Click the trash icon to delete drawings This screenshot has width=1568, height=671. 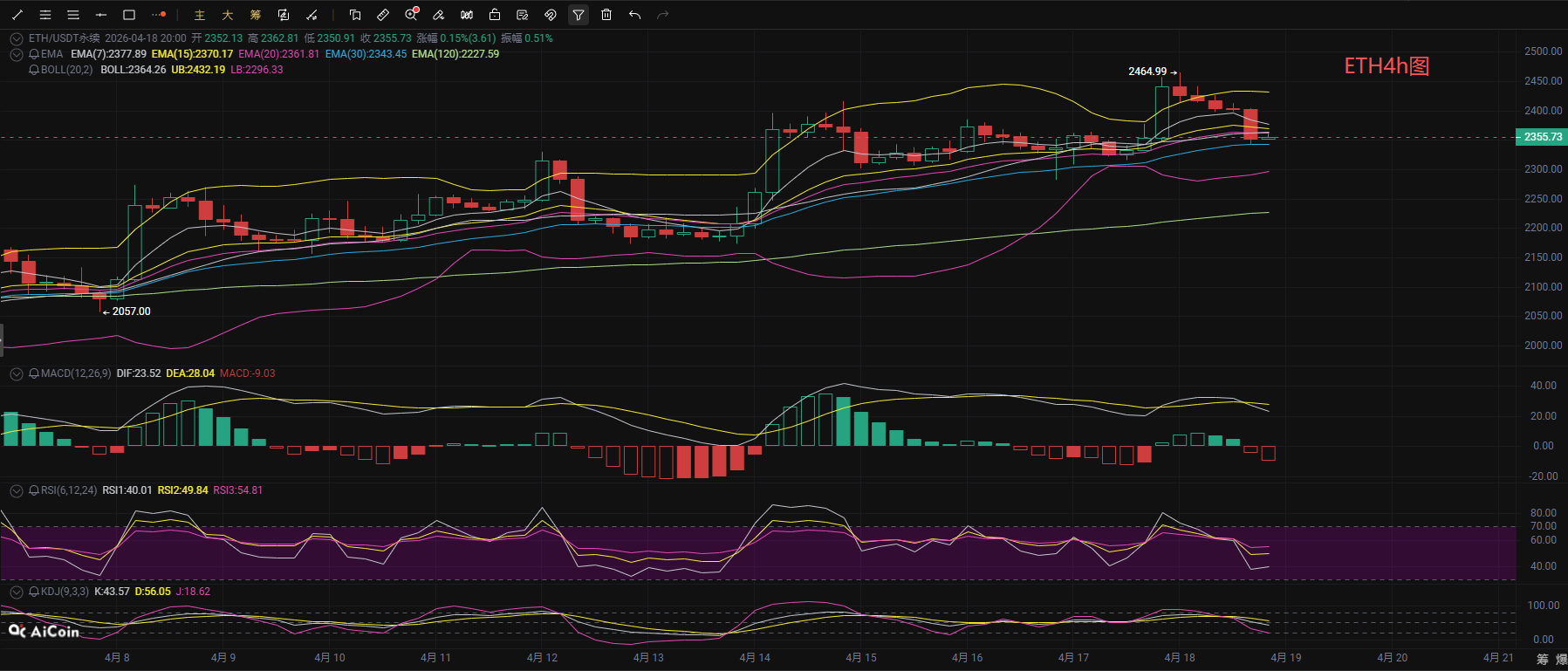(x=606, y=15)
